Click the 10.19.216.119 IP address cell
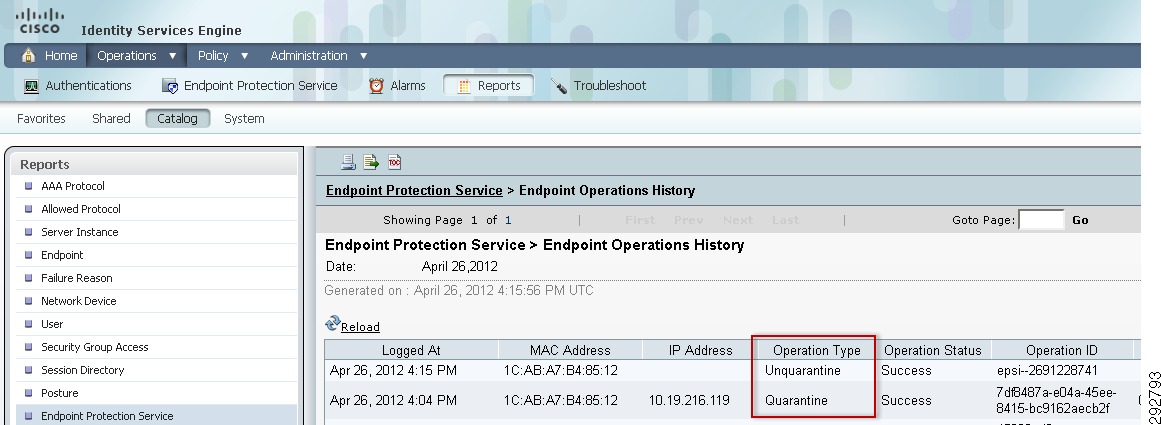 click(689, 401)
